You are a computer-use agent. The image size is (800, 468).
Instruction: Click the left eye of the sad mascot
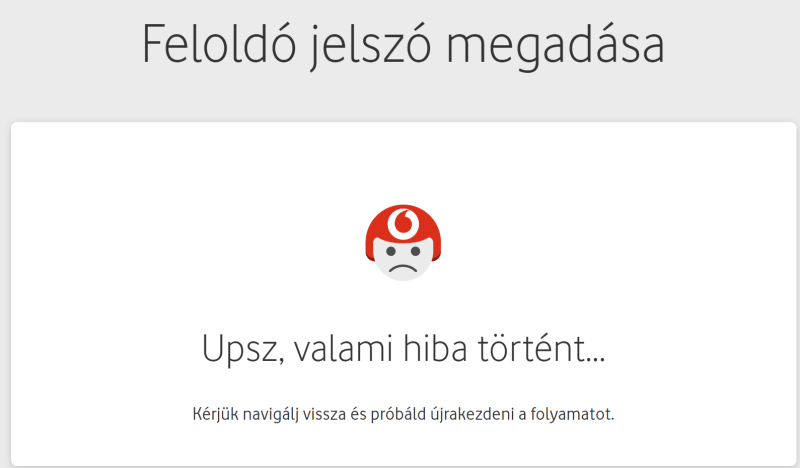coord(391,251)
